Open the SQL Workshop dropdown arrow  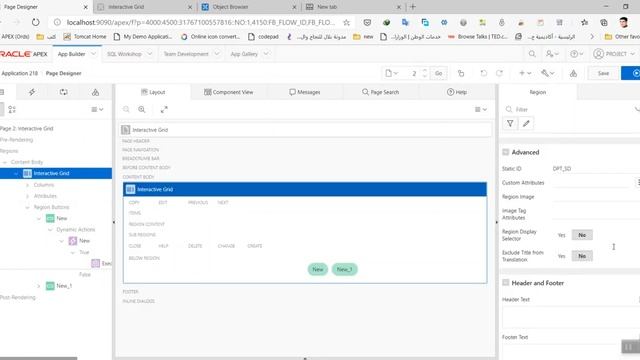[149, 54]
